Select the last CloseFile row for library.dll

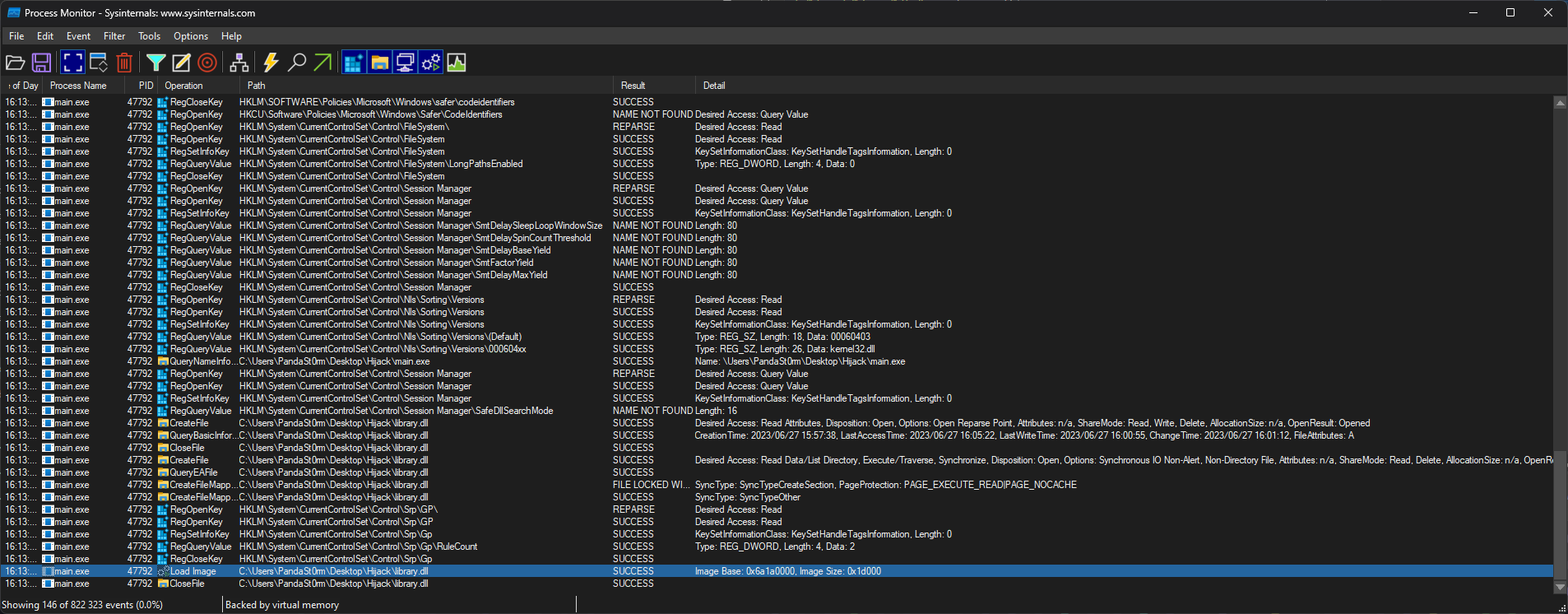pos(777,584)
